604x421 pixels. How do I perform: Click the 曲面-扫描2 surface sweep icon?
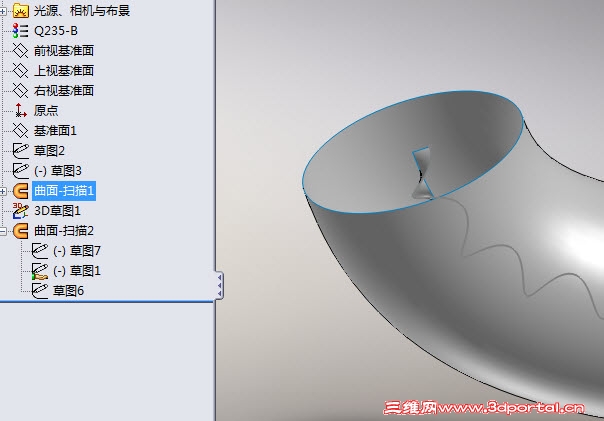pyautogui.click(x=20, y=231)
